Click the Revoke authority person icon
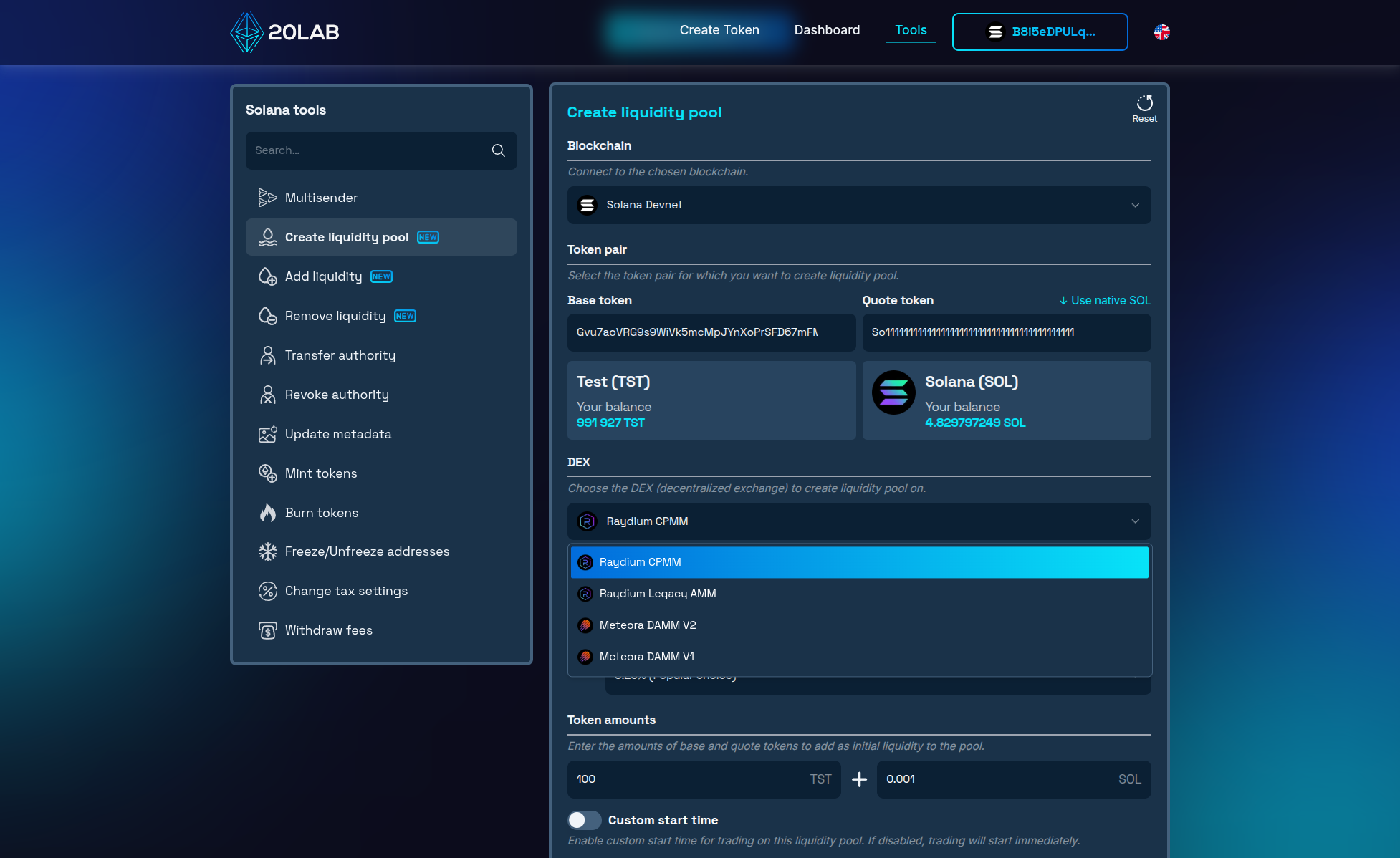This screenshot has width=1400, height=858. 267,395
